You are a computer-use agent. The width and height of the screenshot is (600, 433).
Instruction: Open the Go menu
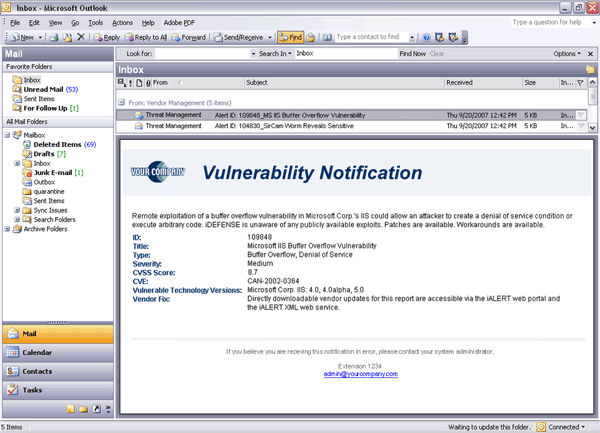75,23
